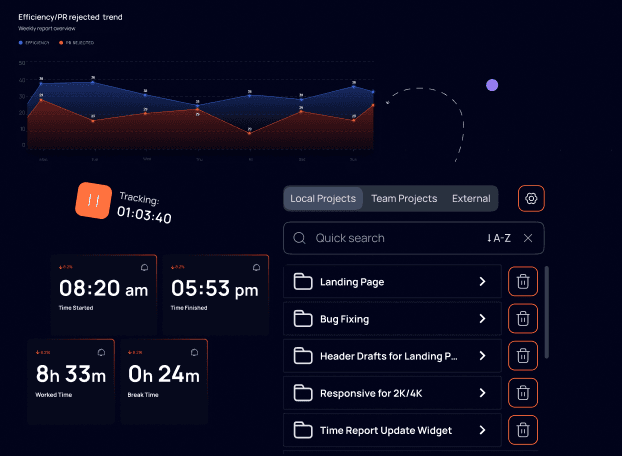Delete the Bug Fixing project
622x456 pixels.
523,319
